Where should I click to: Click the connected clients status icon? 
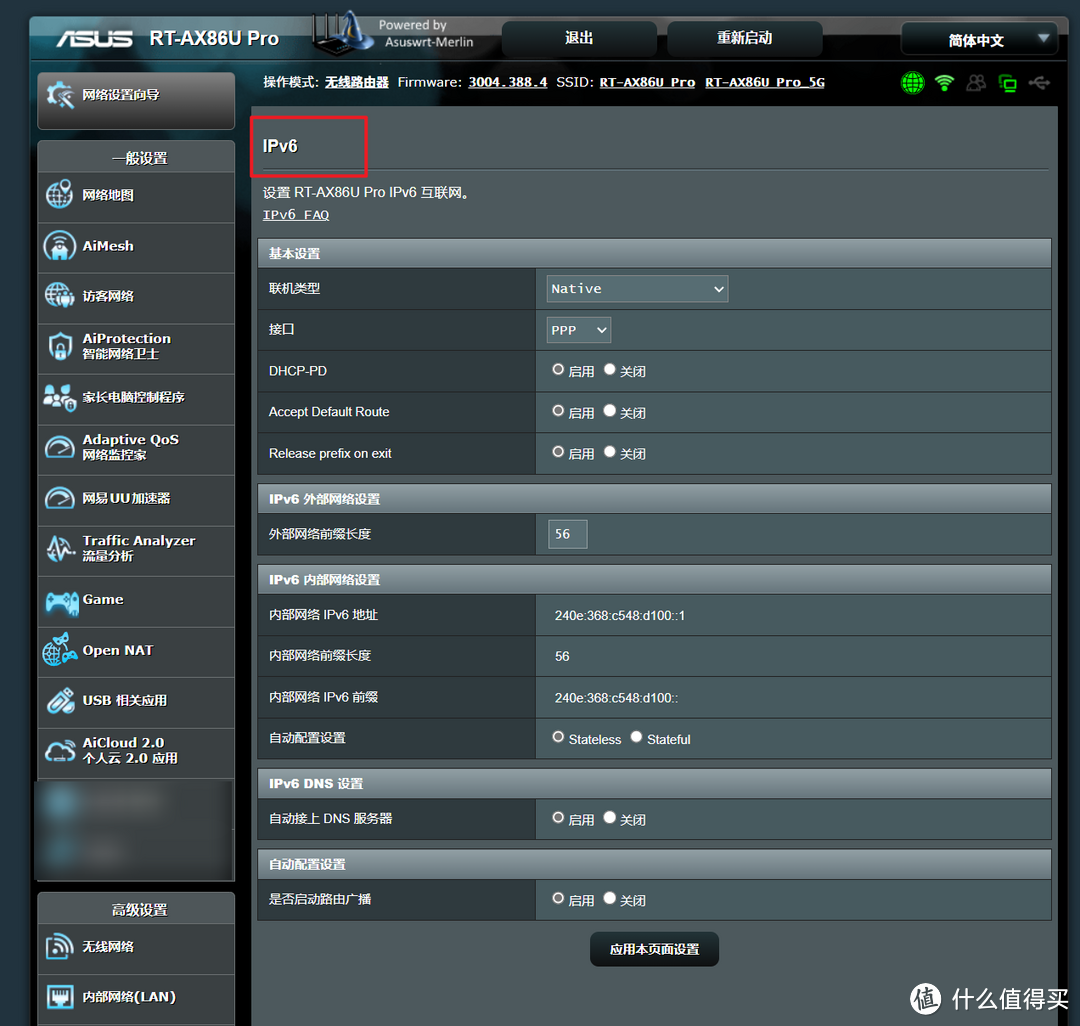(x=976, y=83)
